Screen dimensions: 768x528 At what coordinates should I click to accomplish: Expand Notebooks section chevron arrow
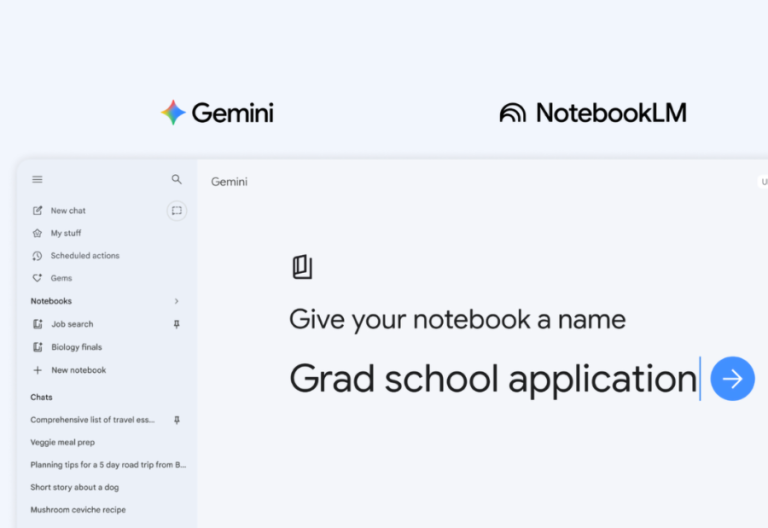[176, 301]
